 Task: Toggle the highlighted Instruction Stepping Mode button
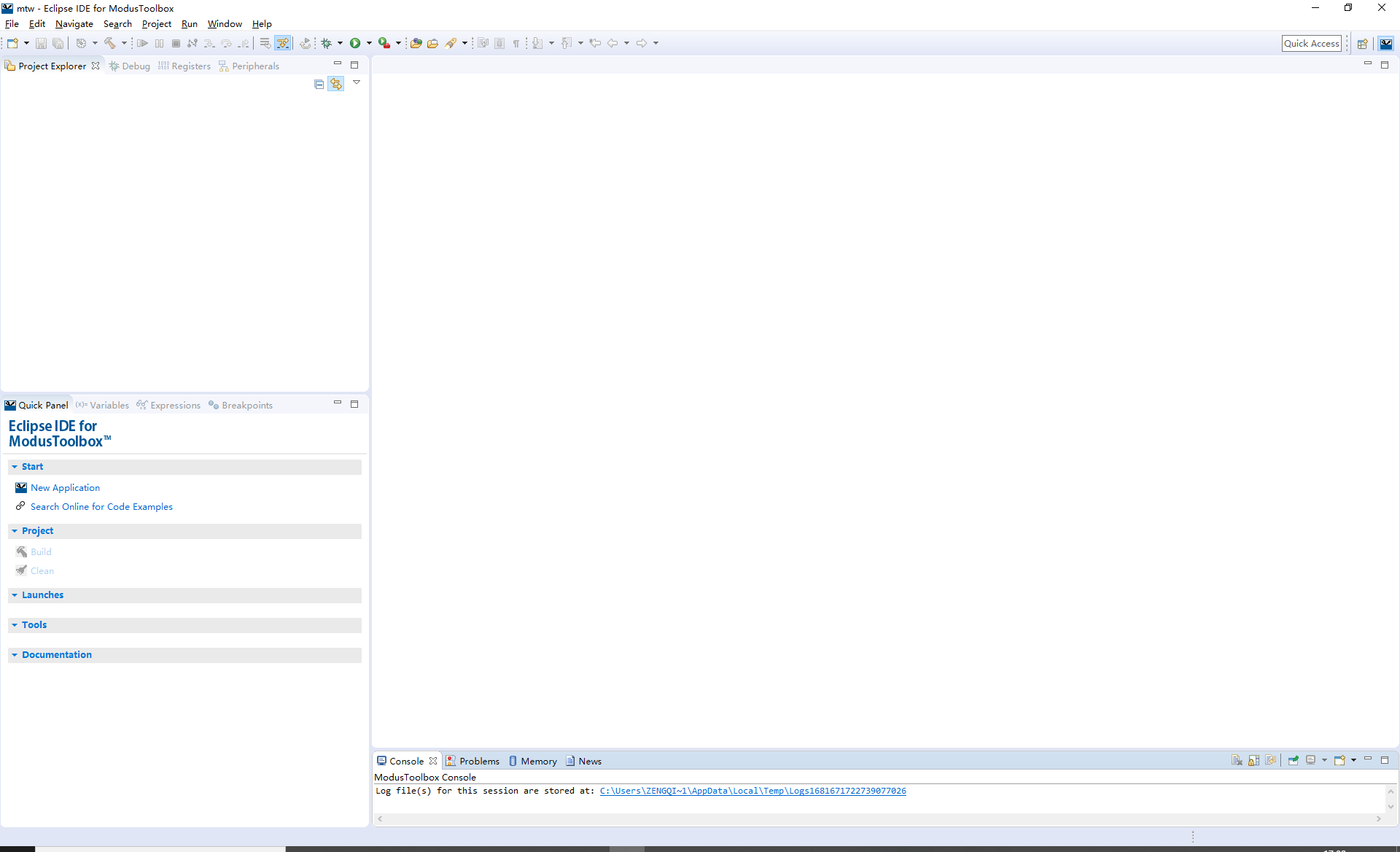(x=283, y=43)
